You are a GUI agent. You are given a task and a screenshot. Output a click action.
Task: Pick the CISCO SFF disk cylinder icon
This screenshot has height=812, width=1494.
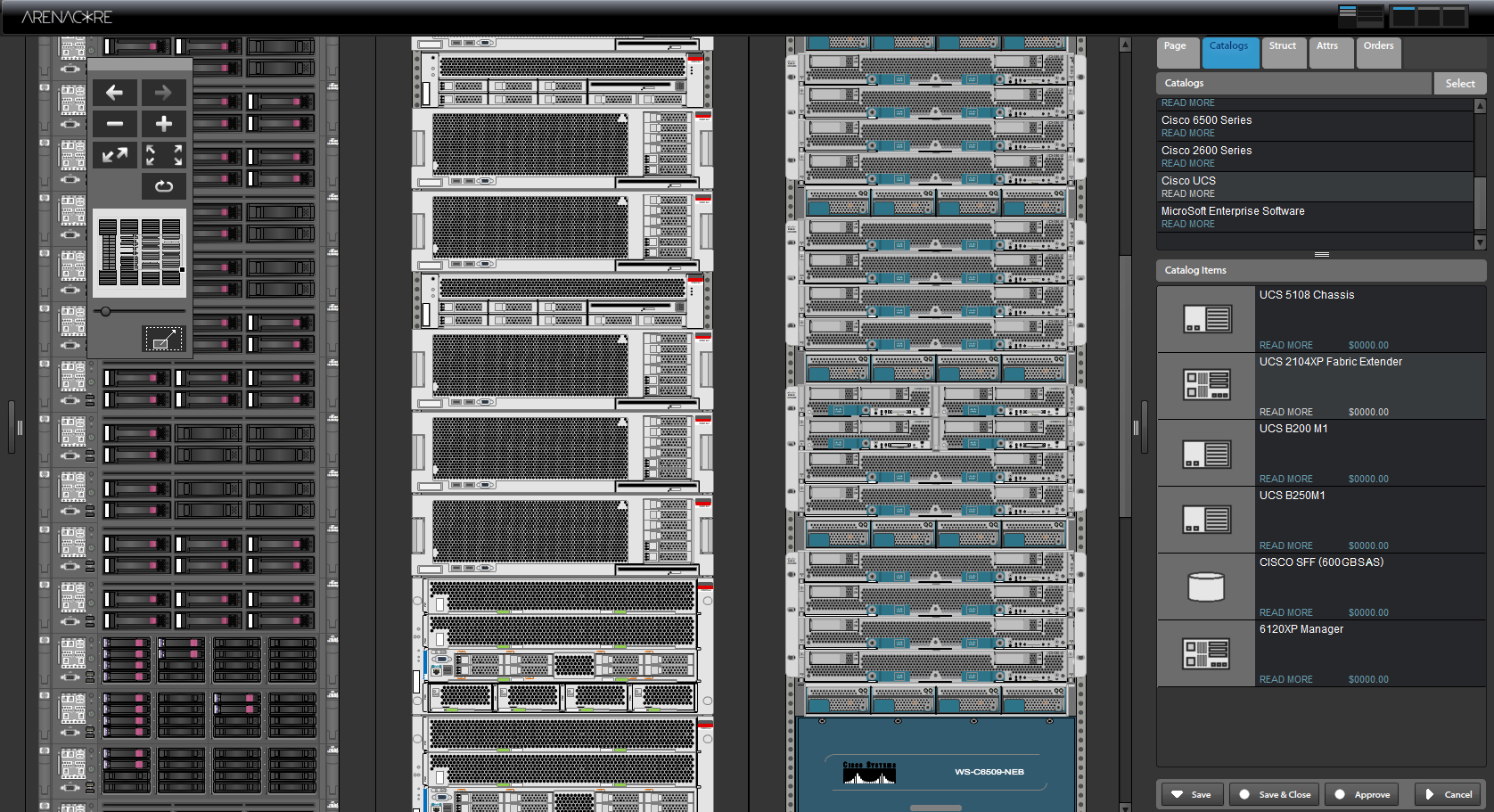pos(1206,586)
